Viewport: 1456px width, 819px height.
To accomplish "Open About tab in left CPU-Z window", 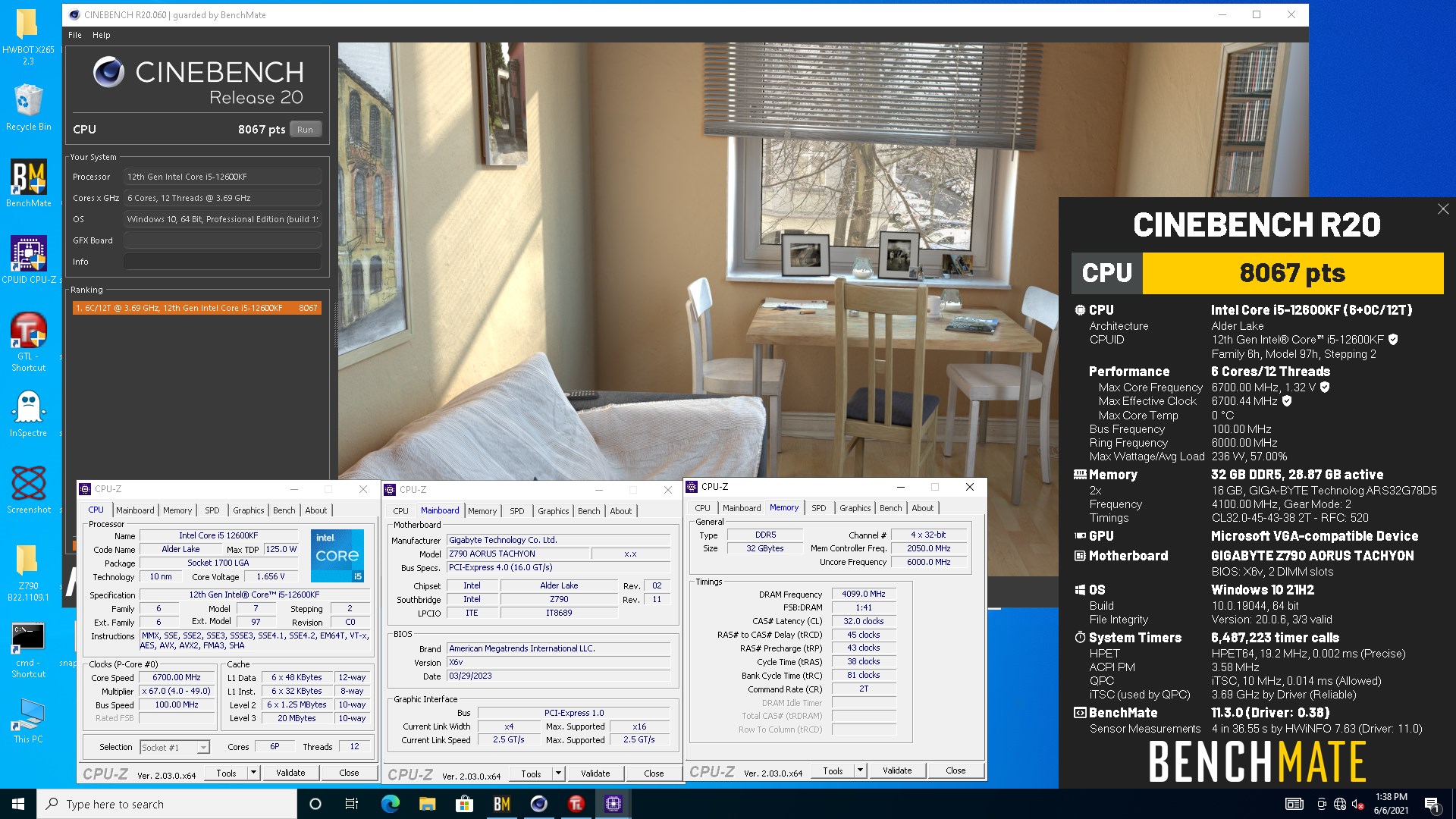I will click(x=316, y=510).
